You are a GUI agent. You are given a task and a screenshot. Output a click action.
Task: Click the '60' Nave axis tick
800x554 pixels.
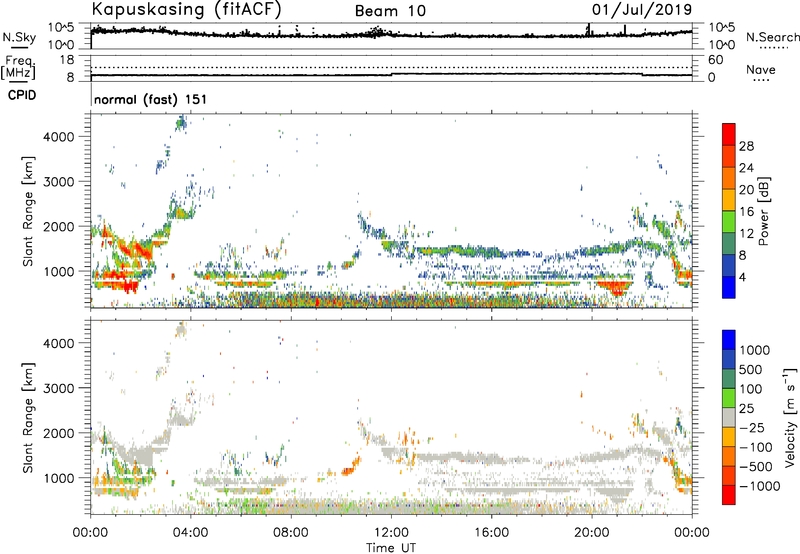tap(715, 60)
